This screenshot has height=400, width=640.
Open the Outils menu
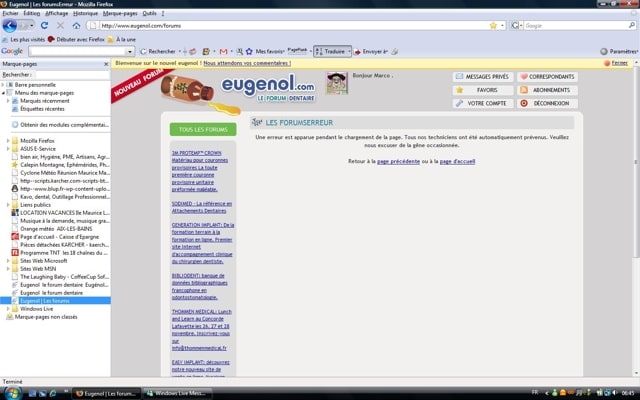click(x=149, y=13)
